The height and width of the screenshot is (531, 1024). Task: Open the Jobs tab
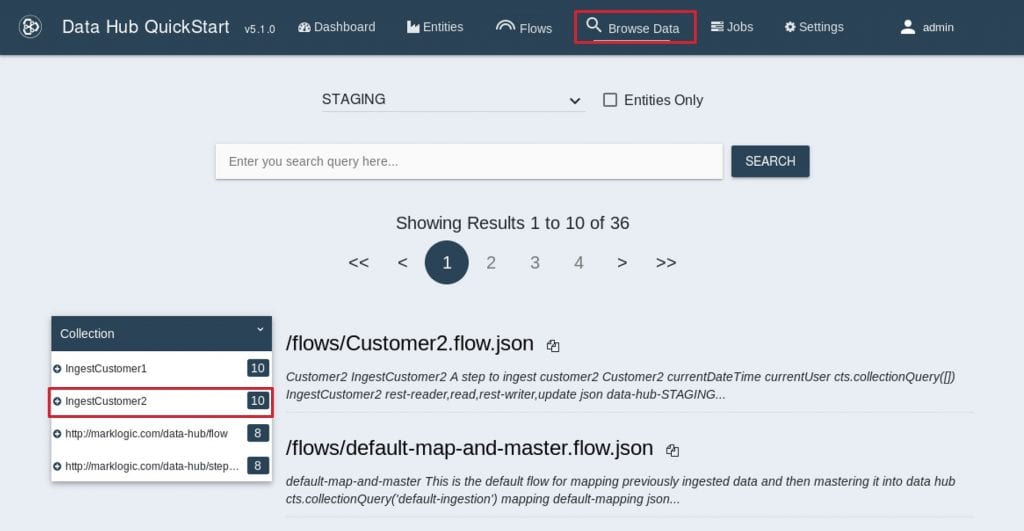(732, 27)
